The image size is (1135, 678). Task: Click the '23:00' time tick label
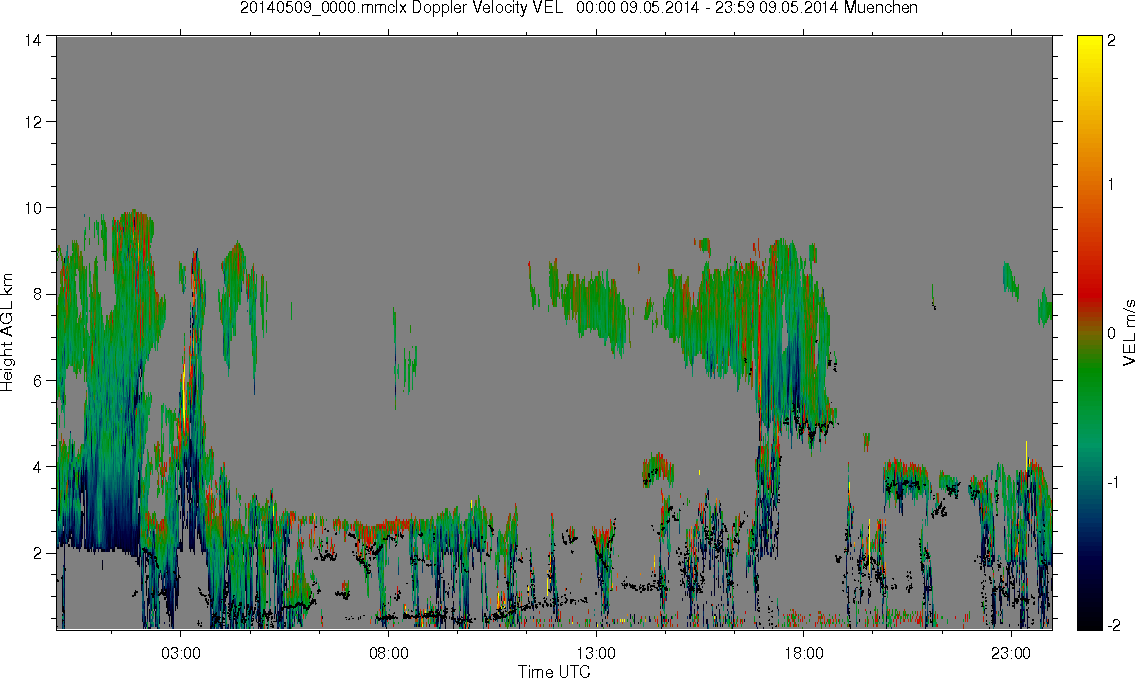[1011, 653]
